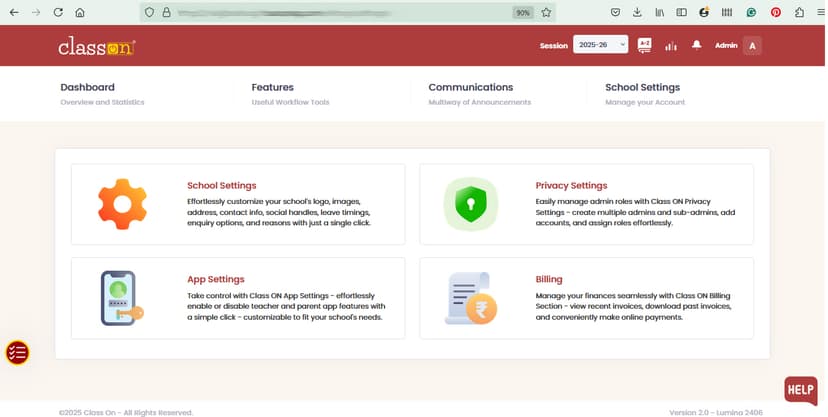This screenshot has height=417, width=828.
Task: Click the orange gear School Settings icon
Action: [x=123, y=204]
